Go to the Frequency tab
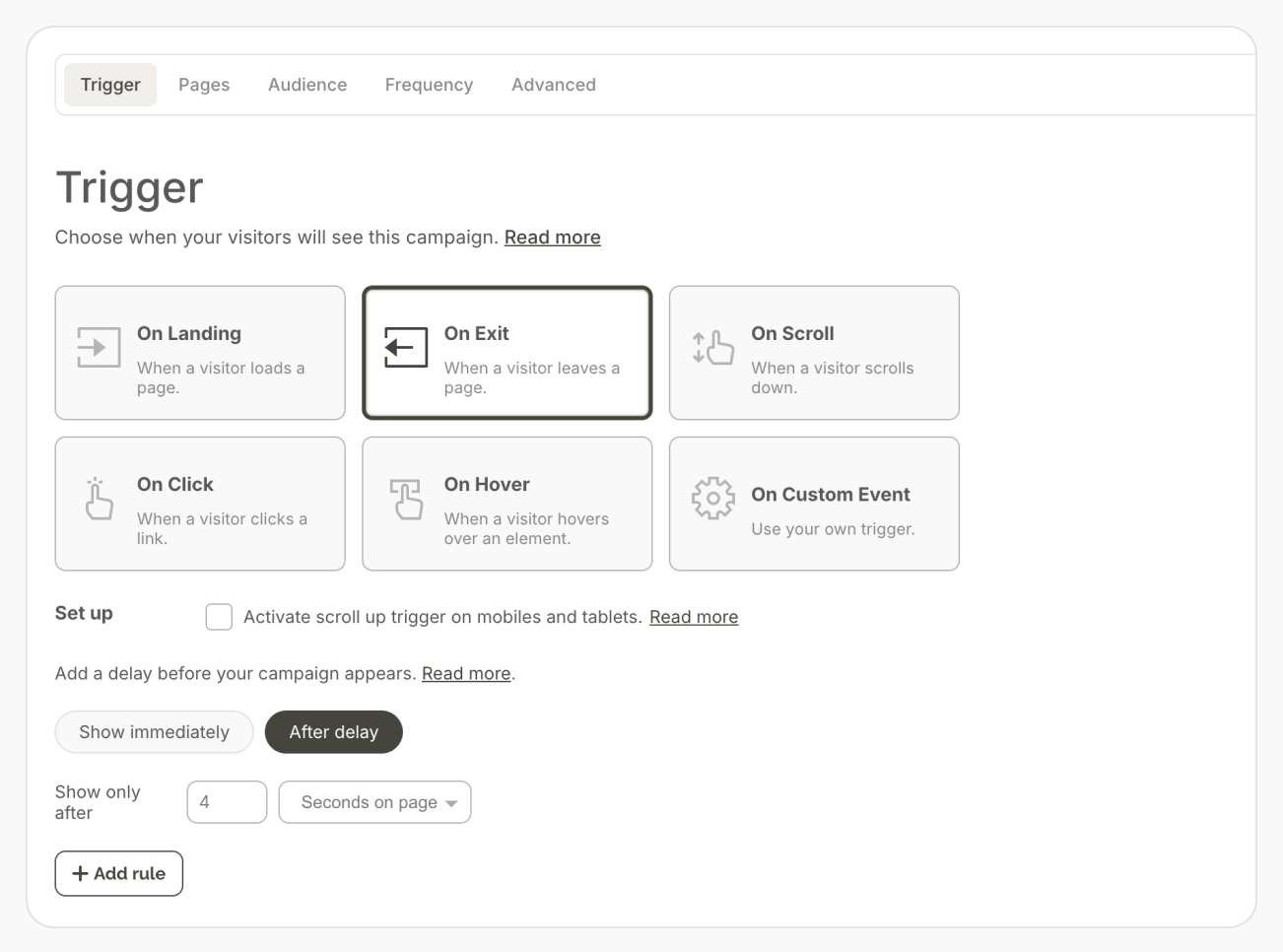The height and width of the screenshot is (952, 1283). (429, 85)
